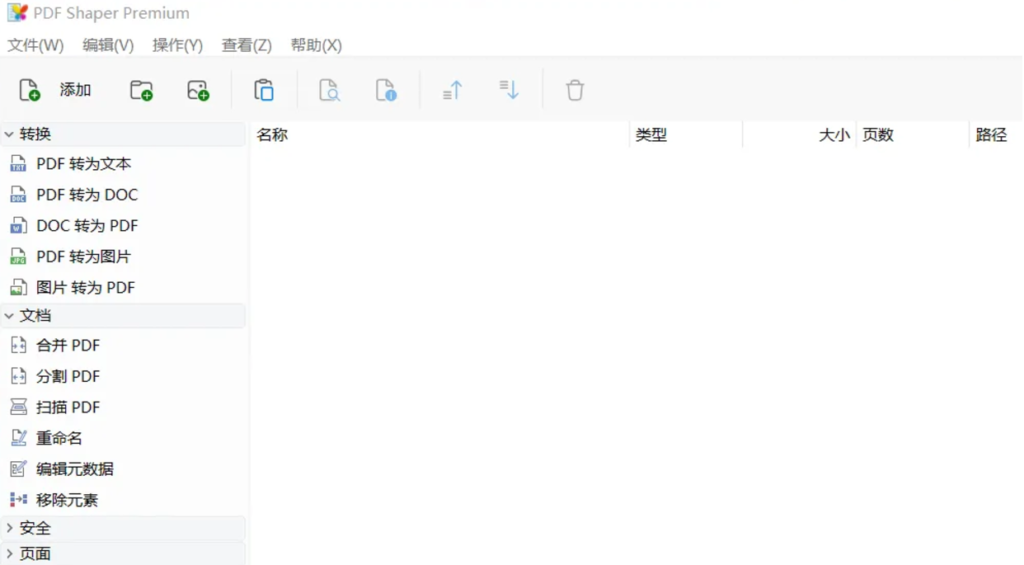Click the 安全 section title text
The height and width of the screenshot is (565, 1024).
click(x=35, y=528)
